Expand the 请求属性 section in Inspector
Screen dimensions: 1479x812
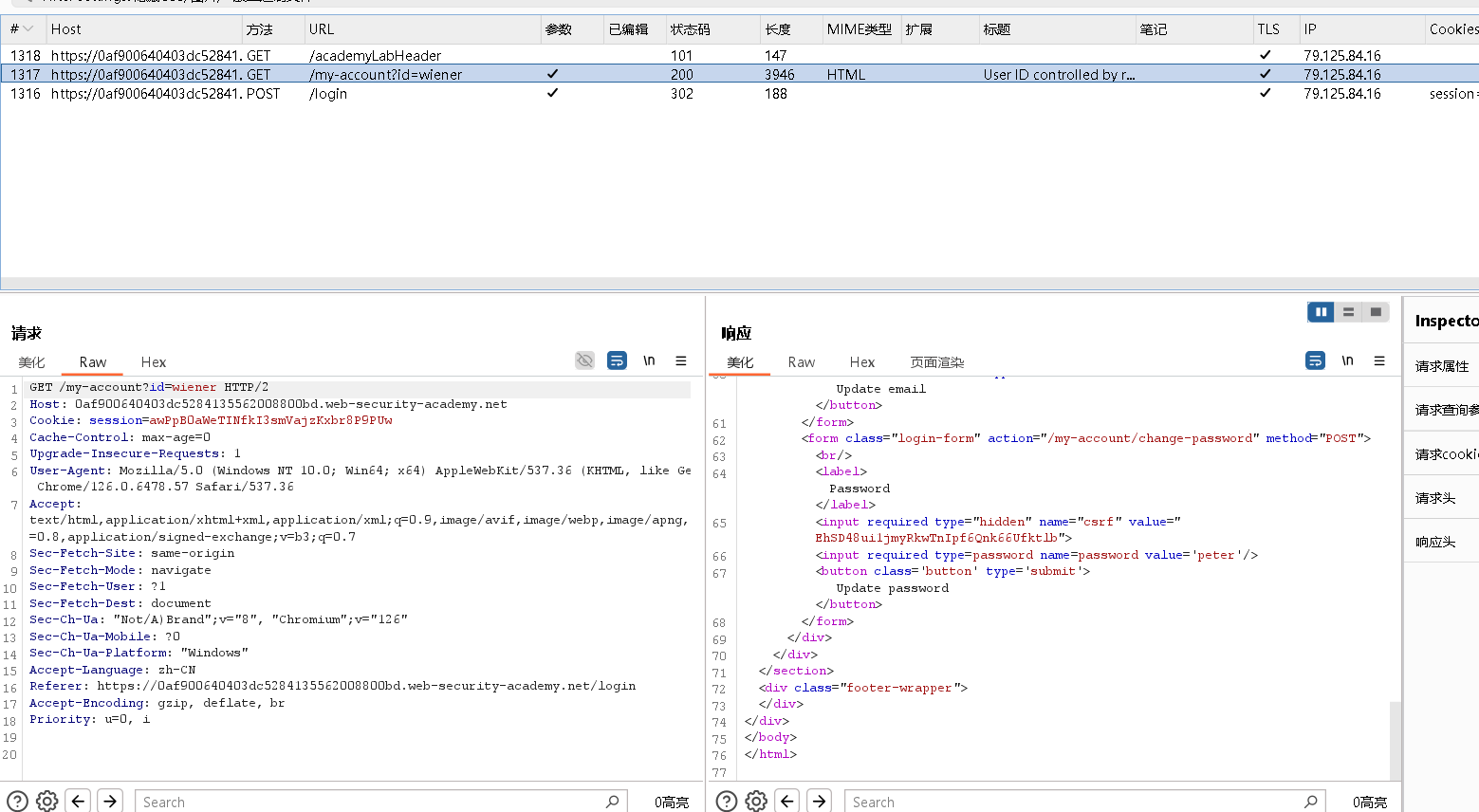click(1441, 366)
